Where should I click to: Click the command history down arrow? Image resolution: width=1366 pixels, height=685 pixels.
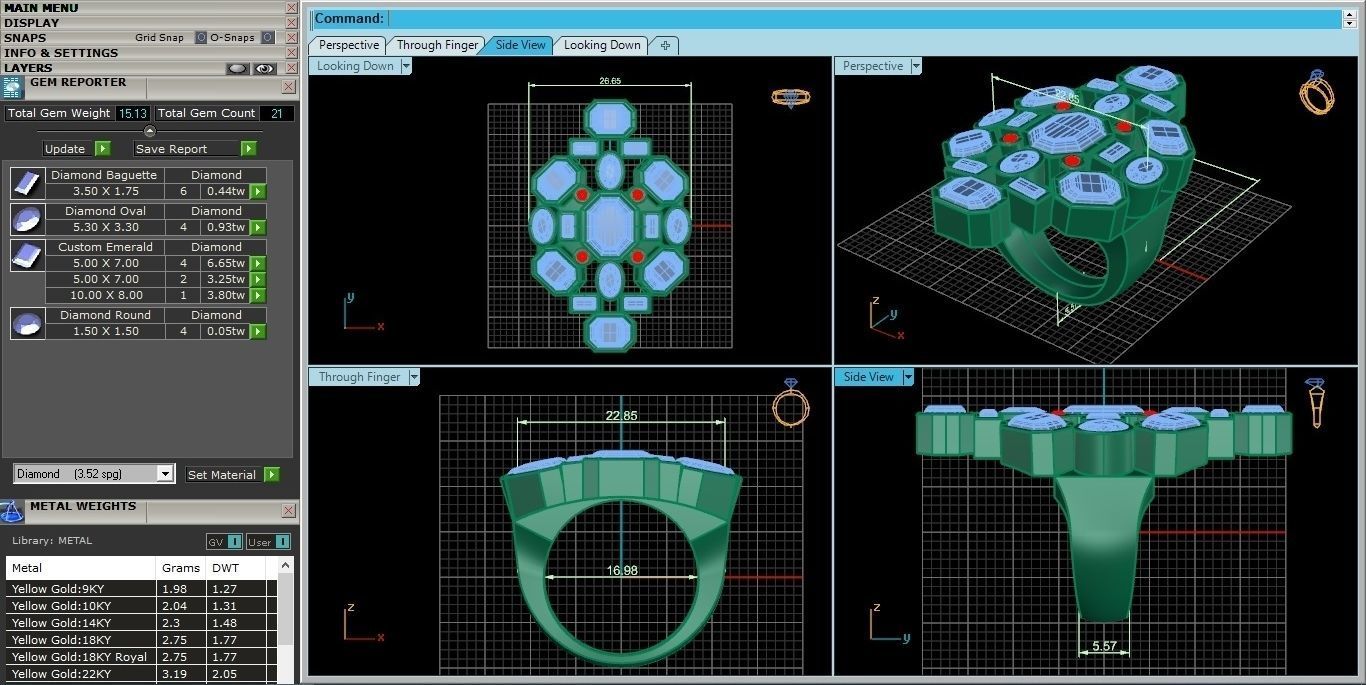(x=1350, y=23)
